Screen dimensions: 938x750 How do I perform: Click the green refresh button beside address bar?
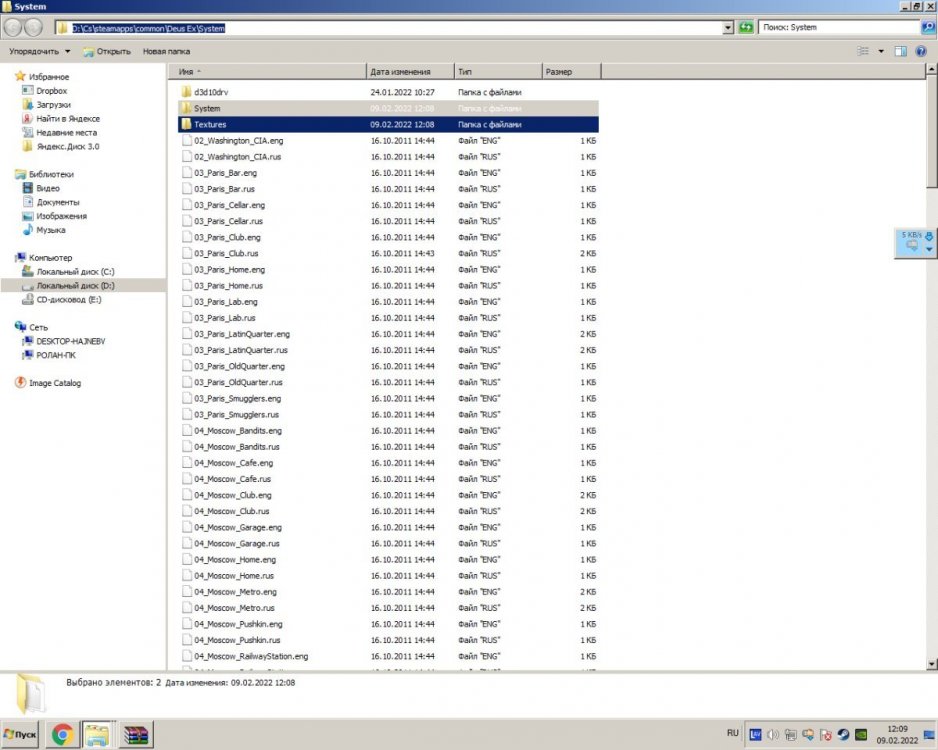746,28
